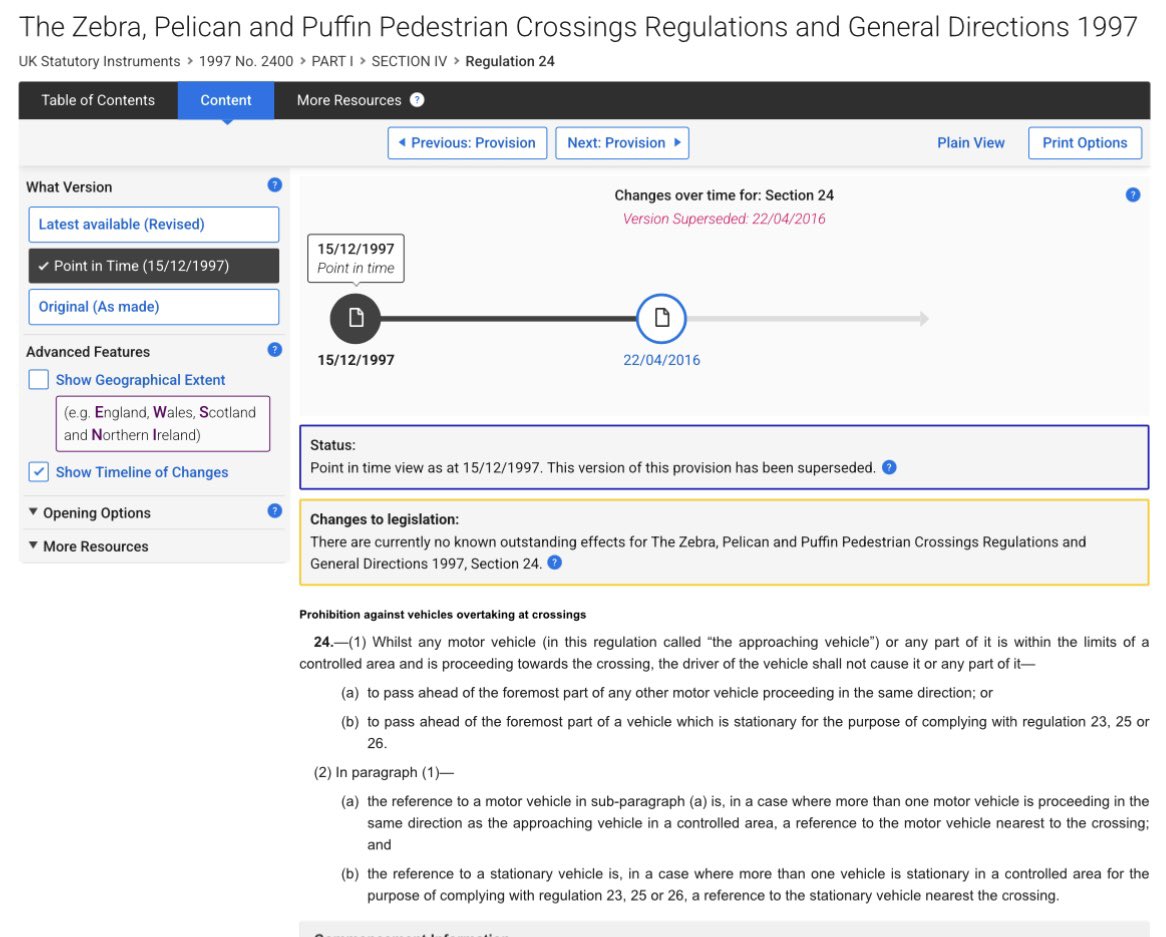The image size is (1166, 937).
Task: Click help icon in the Status box
Action: 889,467
